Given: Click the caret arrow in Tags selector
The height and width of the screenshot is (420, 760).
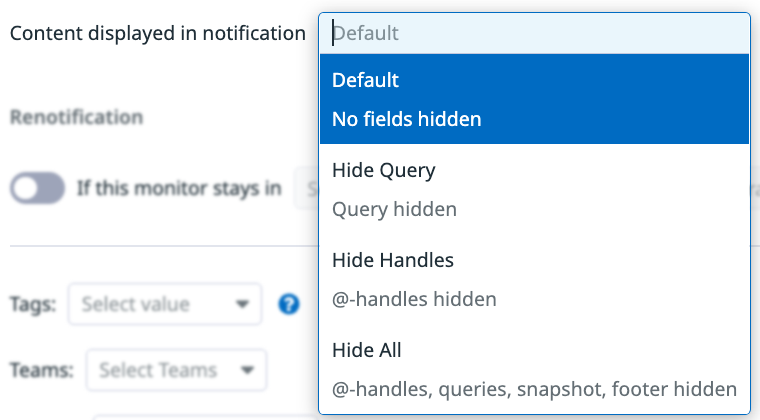Looking at the screenshot, I should [x=242, y=304].
